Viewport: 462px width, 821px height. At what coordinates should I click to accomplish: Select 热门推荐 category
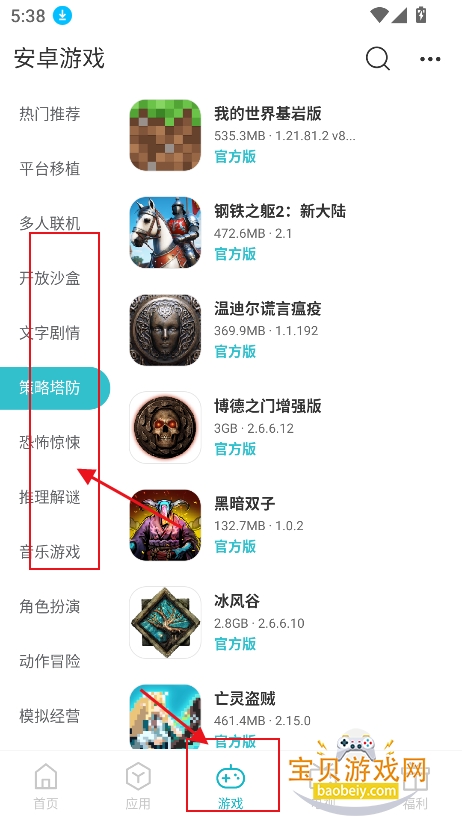pos(50,114)
